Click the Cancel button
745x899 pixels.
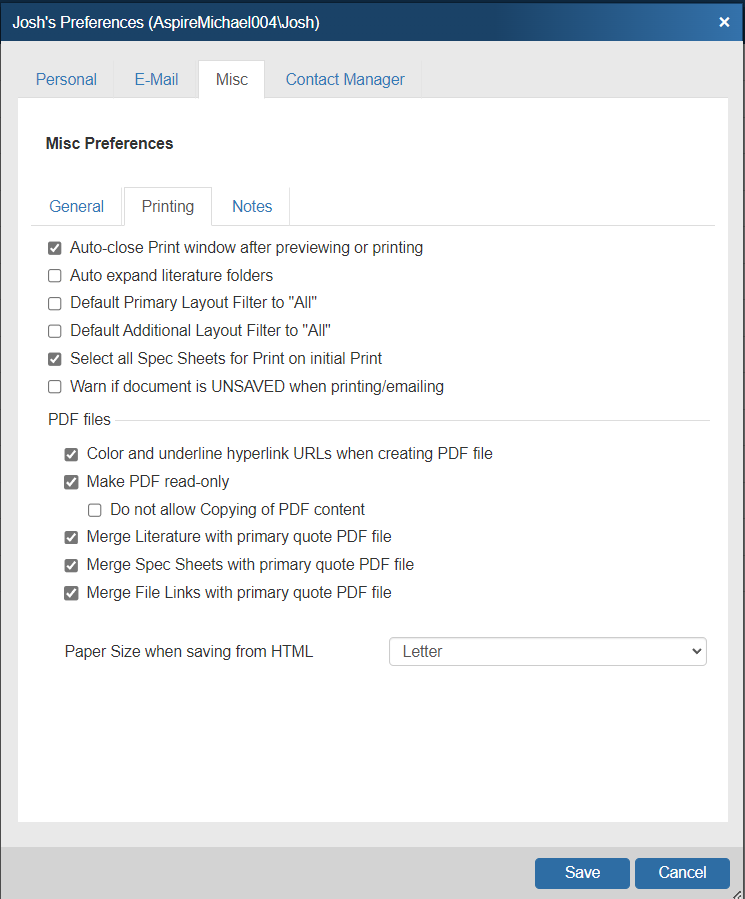pyautogui.click(x=682, y=873)
